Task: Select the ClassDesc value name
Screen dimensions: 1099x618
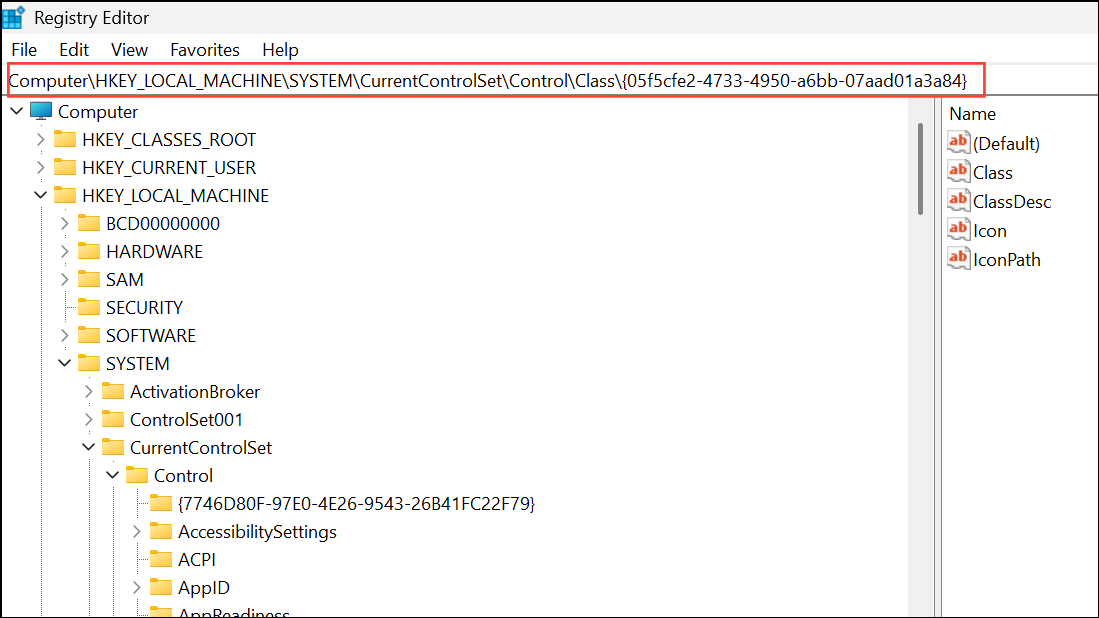Action: point(1012,202)
